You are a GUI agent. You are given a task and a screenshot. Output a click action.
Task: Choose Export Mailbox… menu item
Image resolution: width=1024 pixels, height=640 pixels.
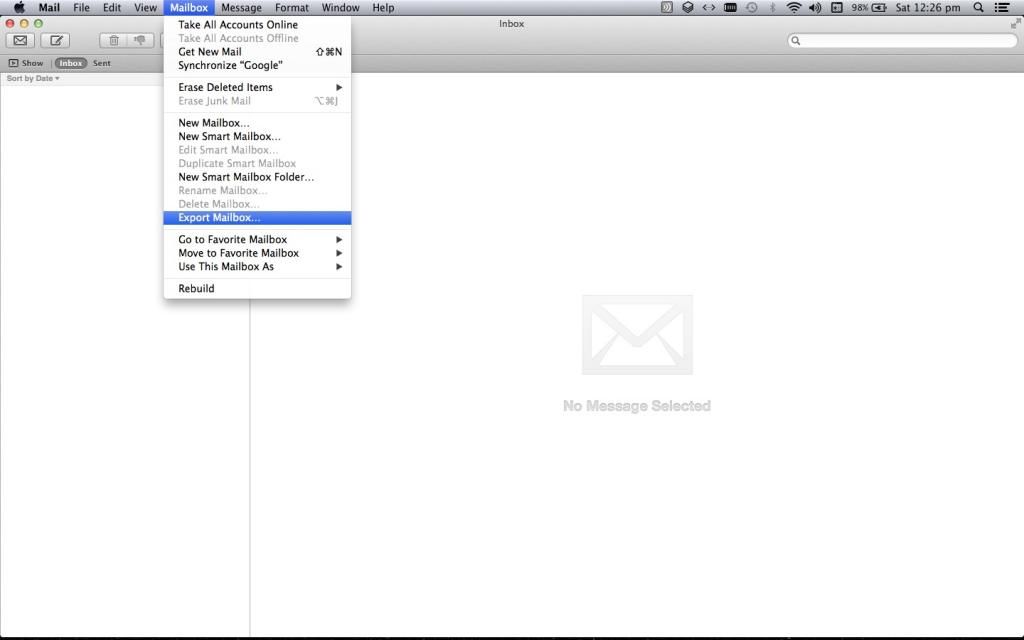pos(257,218)
